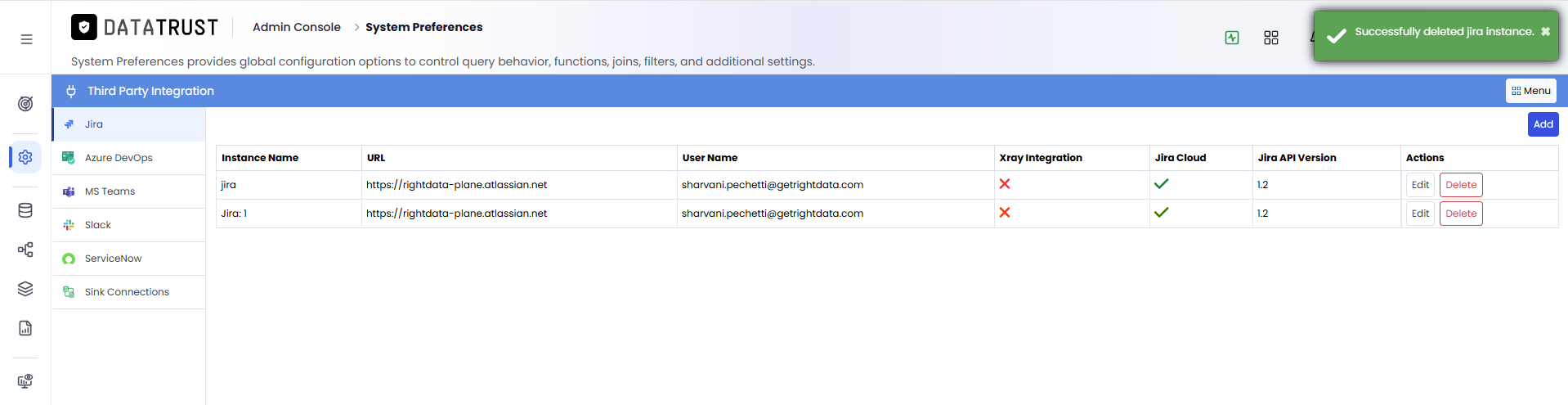Click the Slack logo icon

pos(69,225)
